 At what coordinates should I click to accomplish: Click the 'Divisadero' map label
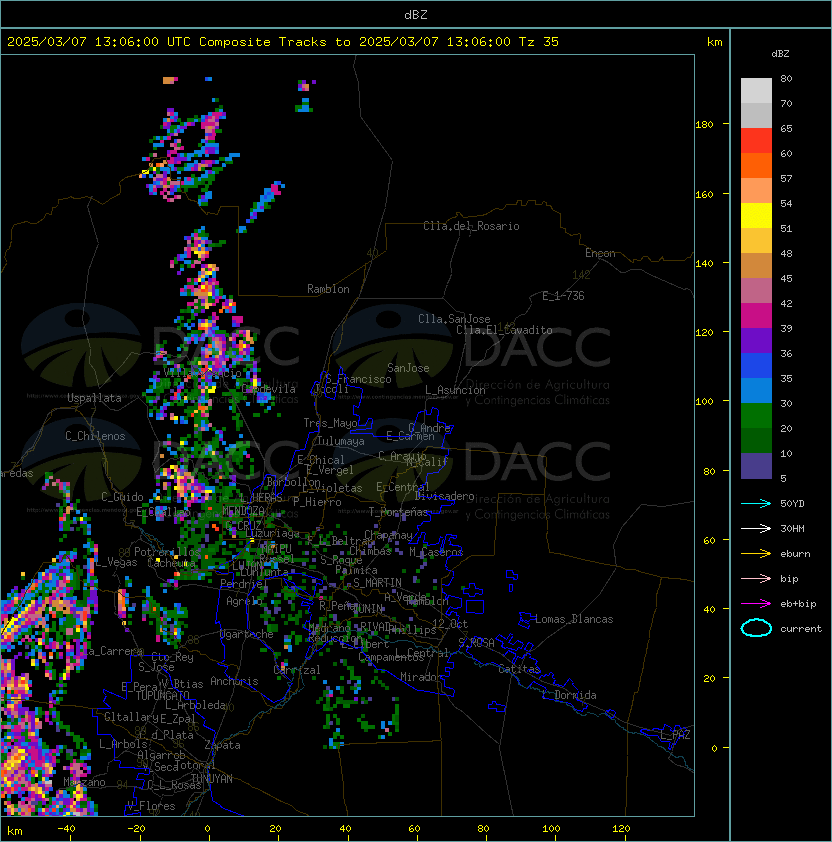pyautogui.click(x=445, y=496)
